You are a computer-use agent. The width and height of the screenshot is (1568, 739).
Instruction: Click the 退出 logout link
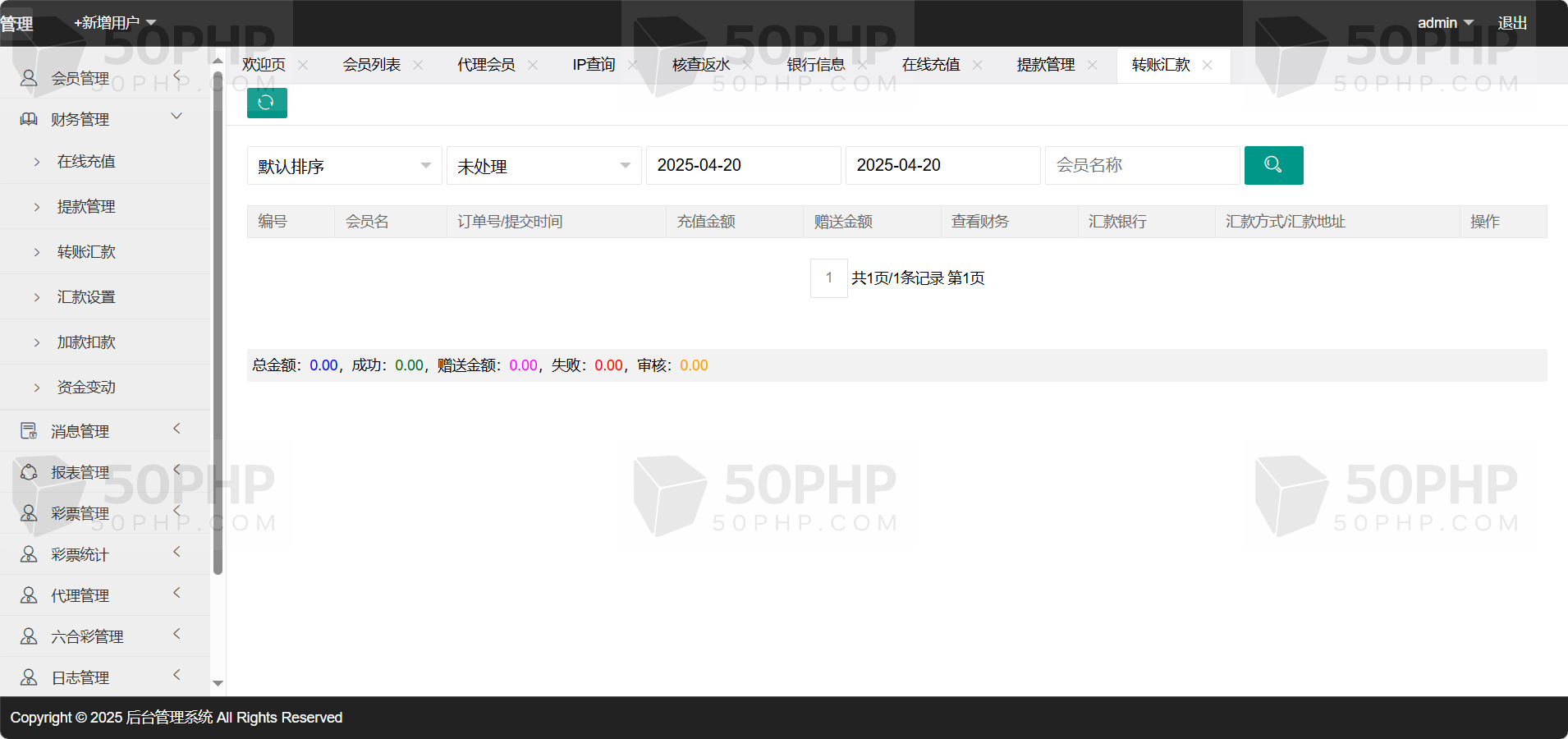(x=1512, y=23)
